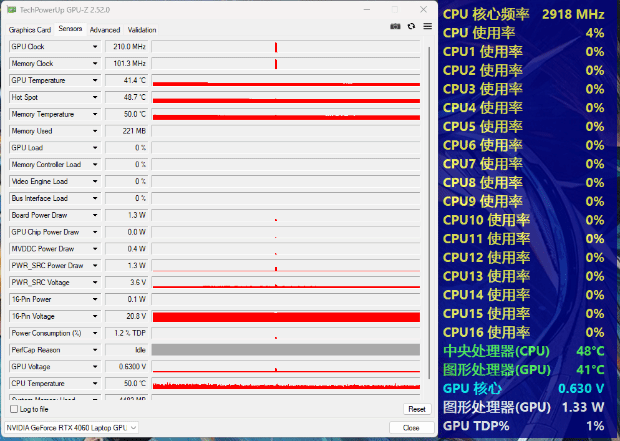Click the GPU TDP% 1% overlay row
620x441 pixels.
pyautogui.click(x=524, y=426)
